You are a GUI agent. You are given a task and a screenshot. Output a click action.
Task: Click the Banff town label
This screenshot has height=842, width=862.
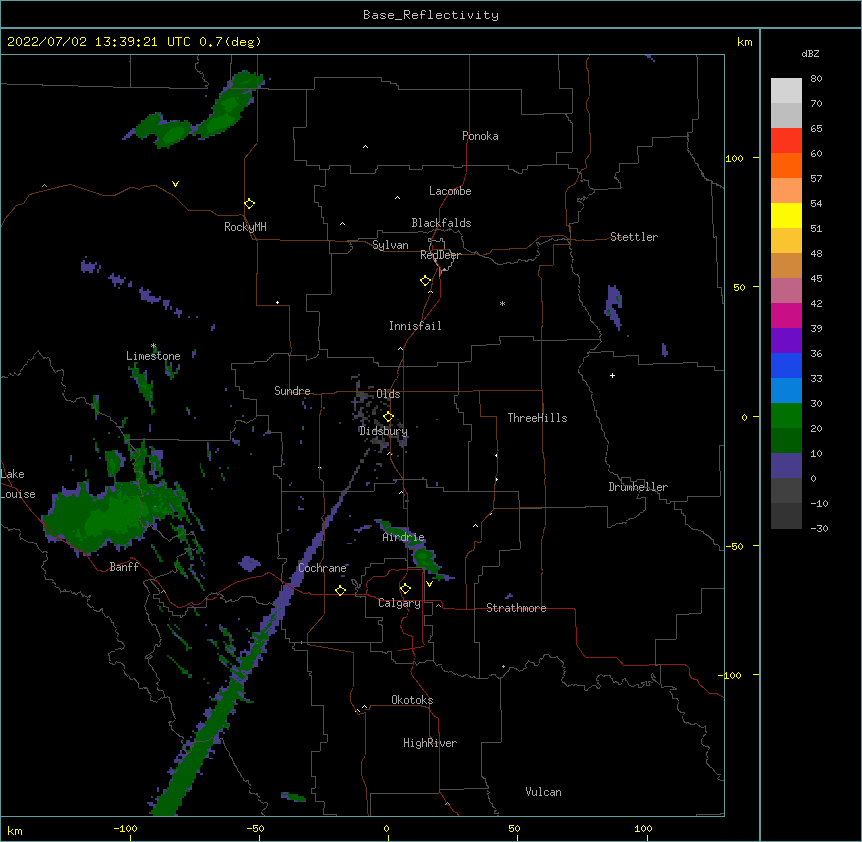(124, 567)
